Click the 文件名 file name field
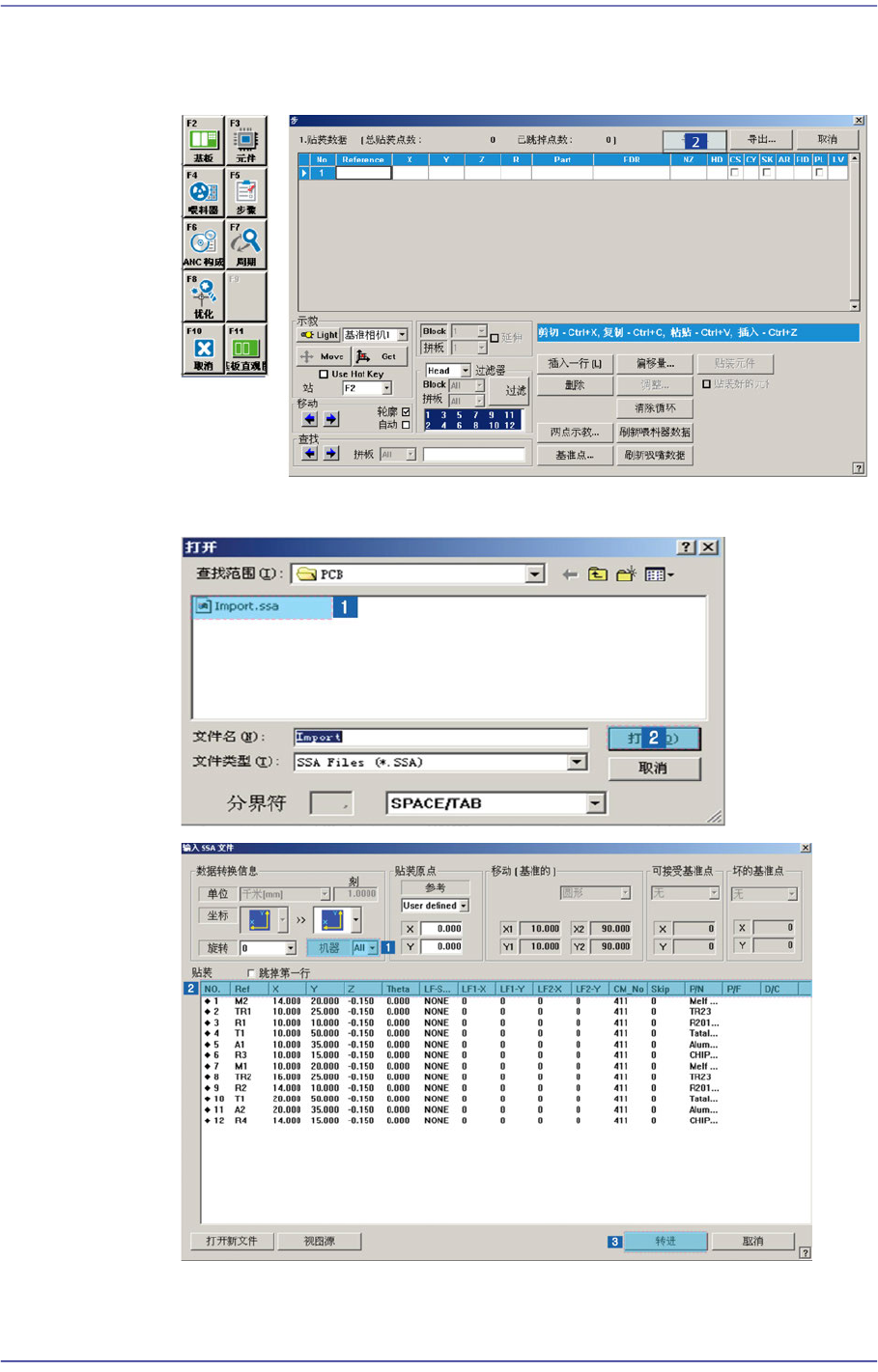Screen dimensions: 878x1372 pos(440,737)
